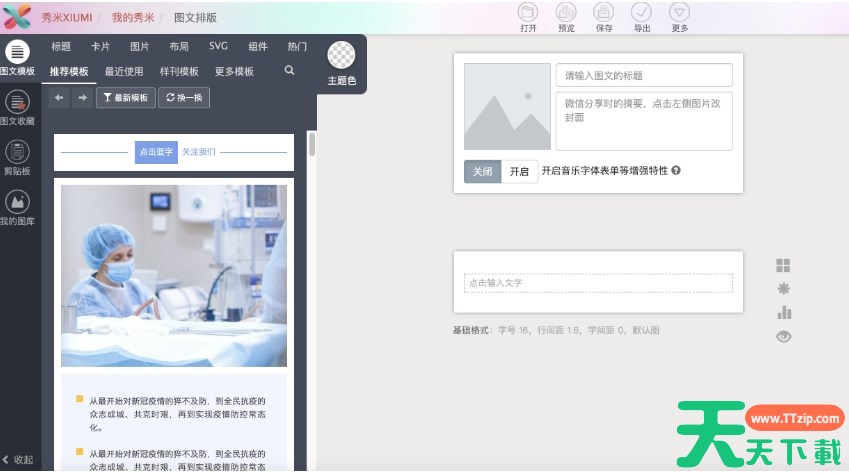Select 关闭 option for enhanced features

(x=482, y=171)
